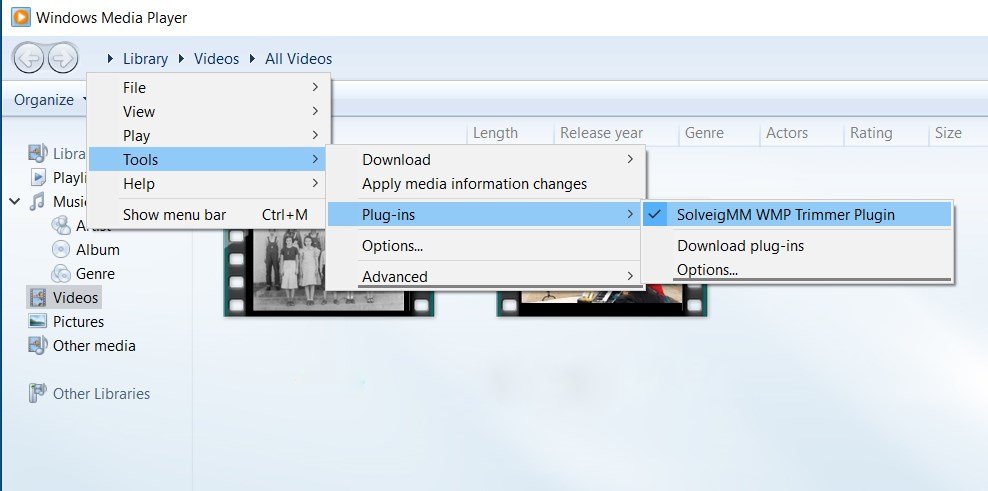Viewport: 988px width, 491px height.
Task: Click the Other Libraries icon
Action: (x=38, y=393)
